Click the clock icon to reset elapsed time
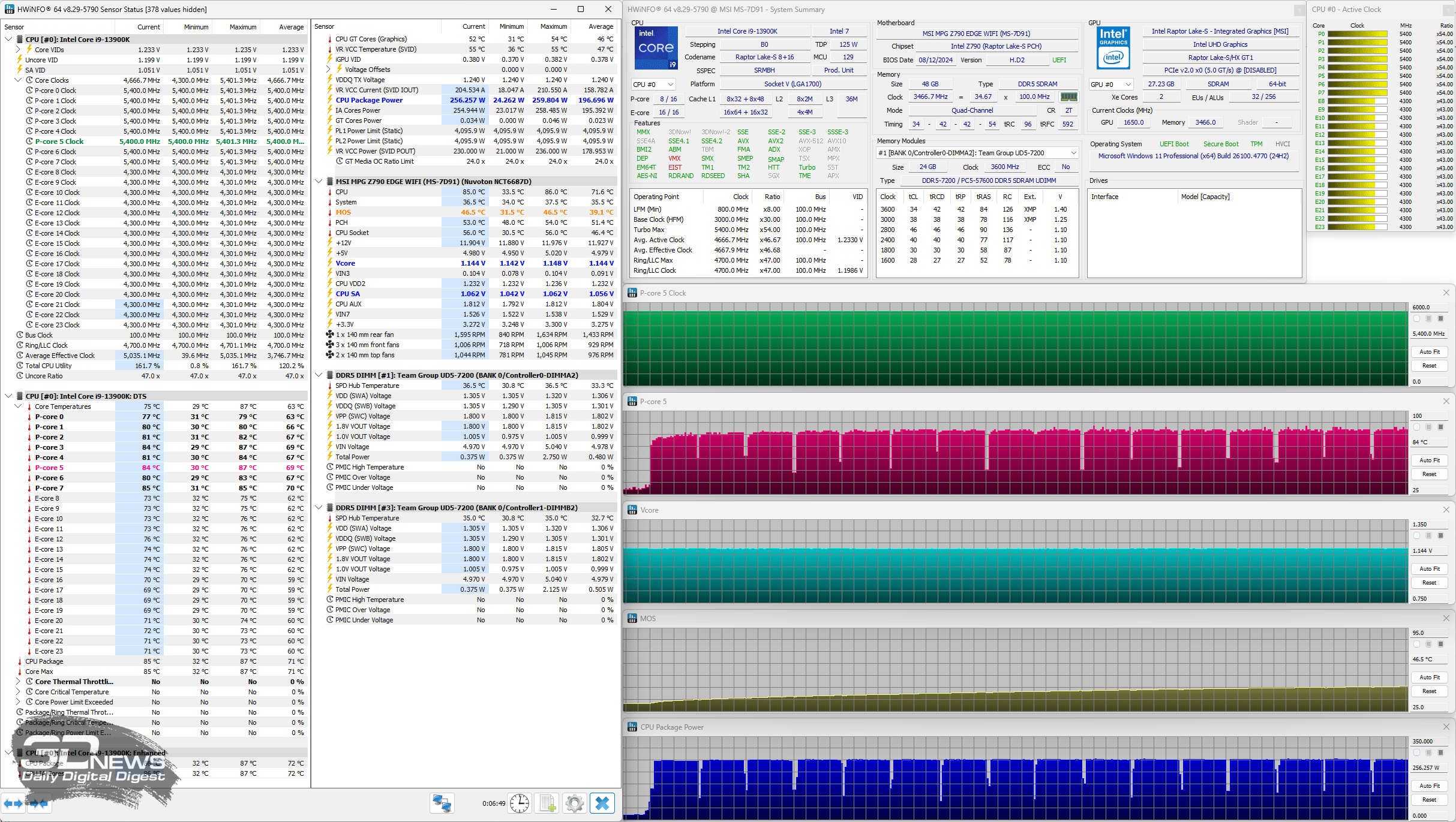1456x822 pixels. click(x=519, y=803)
